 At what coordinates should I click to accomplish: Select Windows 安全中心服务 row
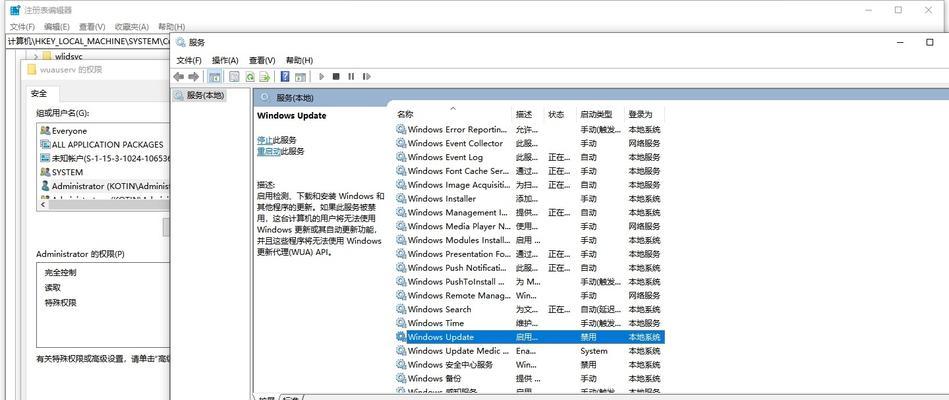pyautogui.click(x=529, y=365)
